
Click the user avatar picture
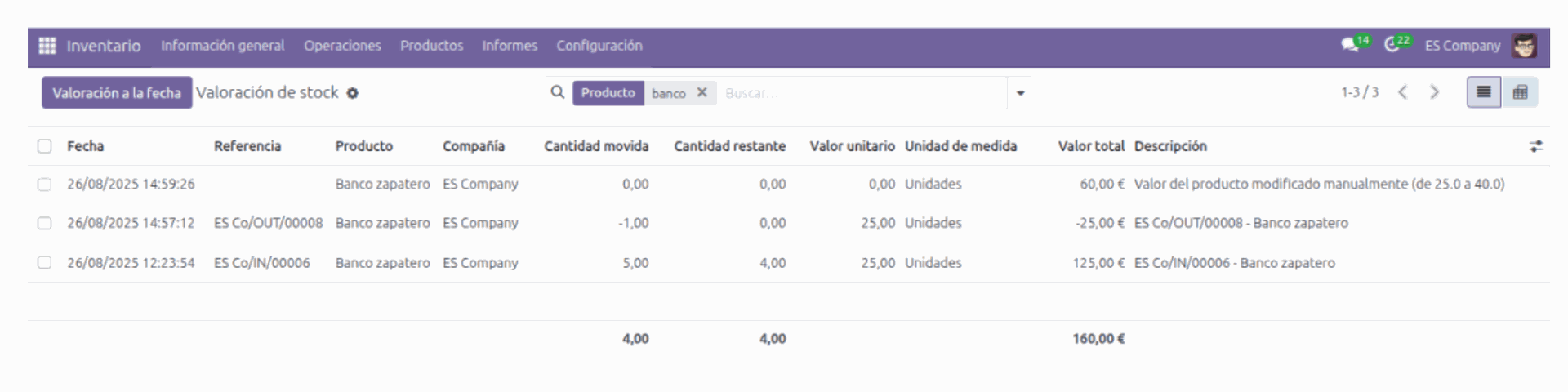tap(1524, 46)
